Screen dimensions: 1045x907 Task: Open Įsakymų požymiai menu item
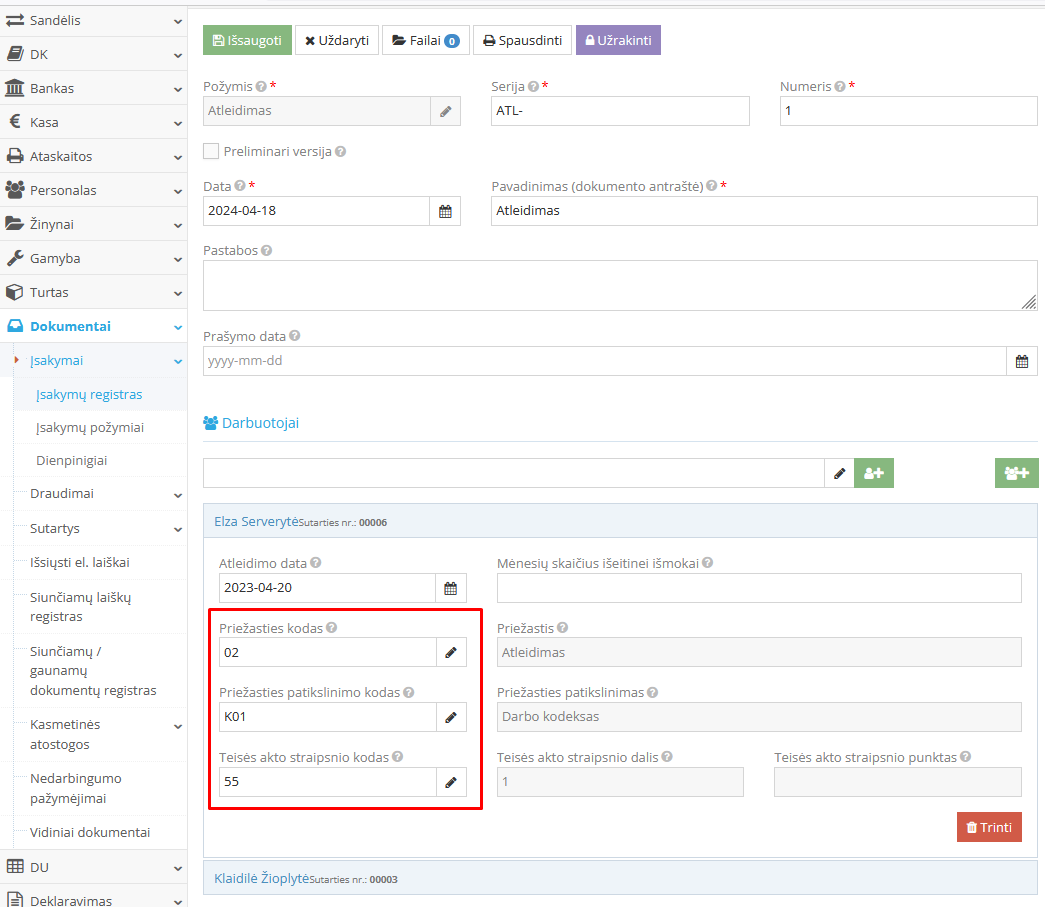click(x=90, y=427)
